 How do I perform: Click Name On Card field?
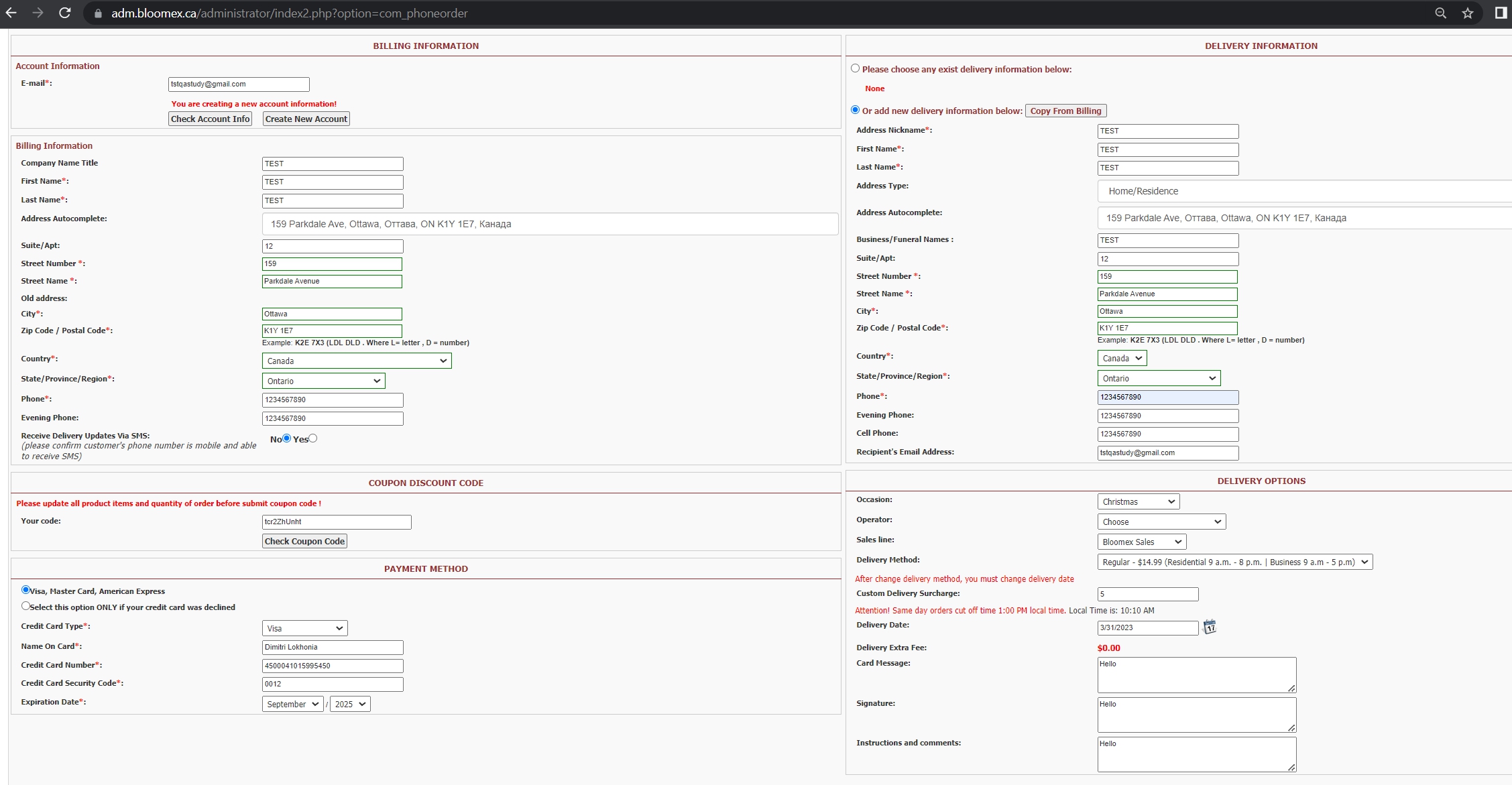[333, 647]
